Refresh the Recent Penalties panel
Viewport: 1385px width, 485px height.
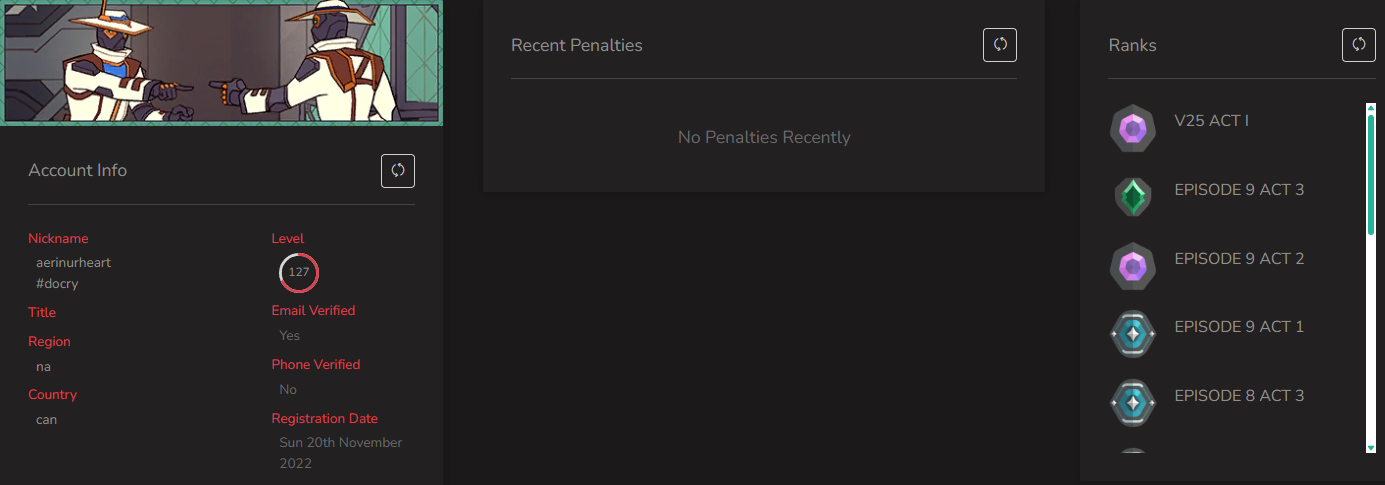pyautogui.click(x=1000, y=45)
